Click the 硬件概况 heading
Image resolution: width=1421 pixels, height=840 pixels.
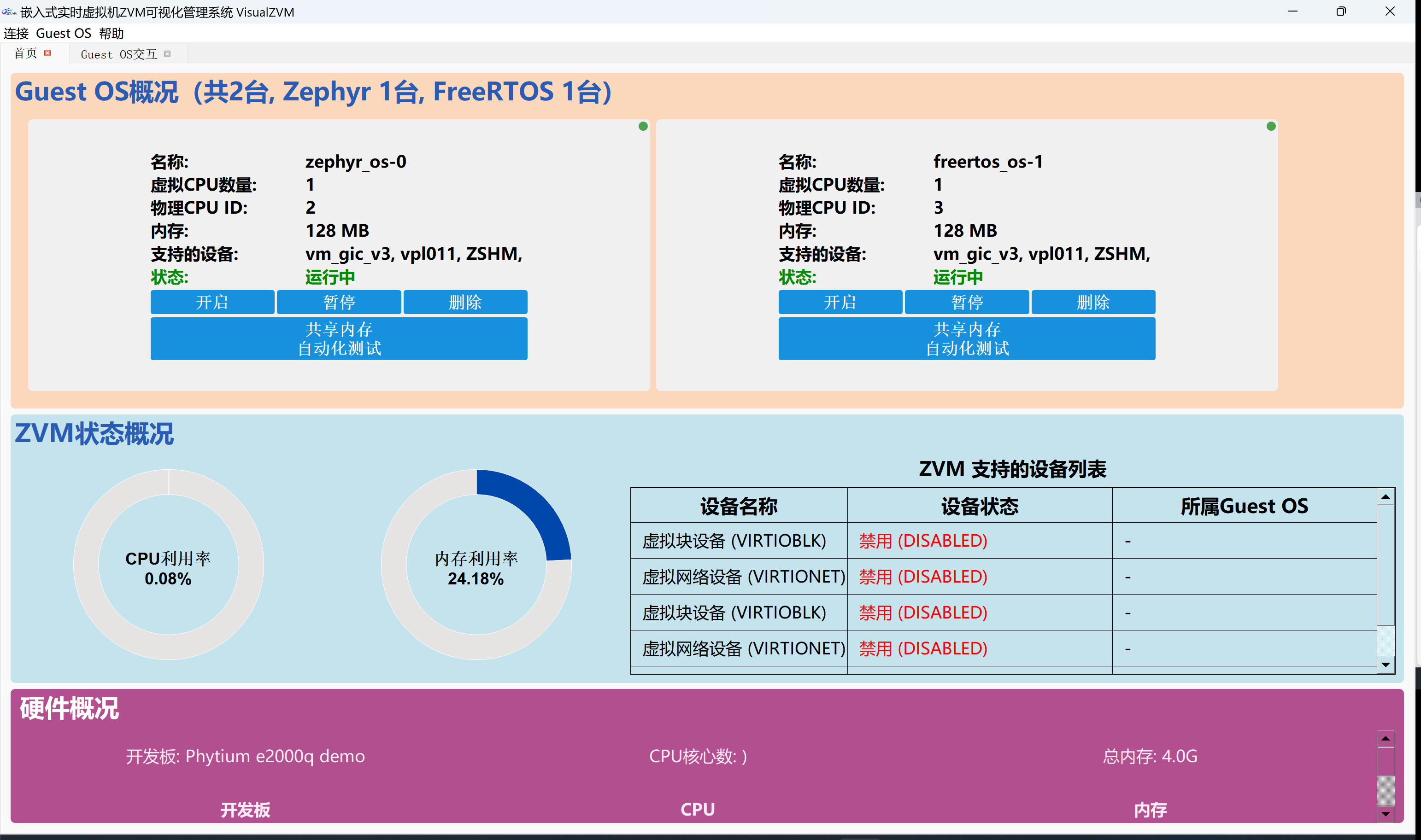[x=69, y=709]
